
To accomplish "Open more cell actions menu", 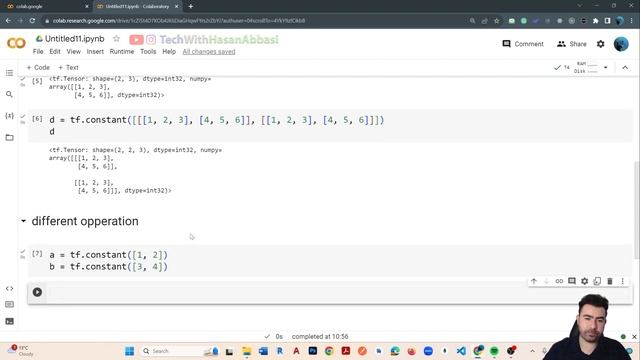I will 622,281.
